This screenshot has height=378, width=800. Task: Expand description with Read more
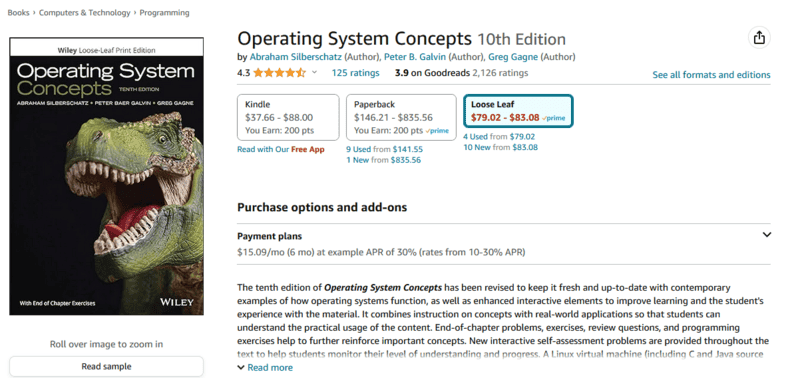[265, 367]
